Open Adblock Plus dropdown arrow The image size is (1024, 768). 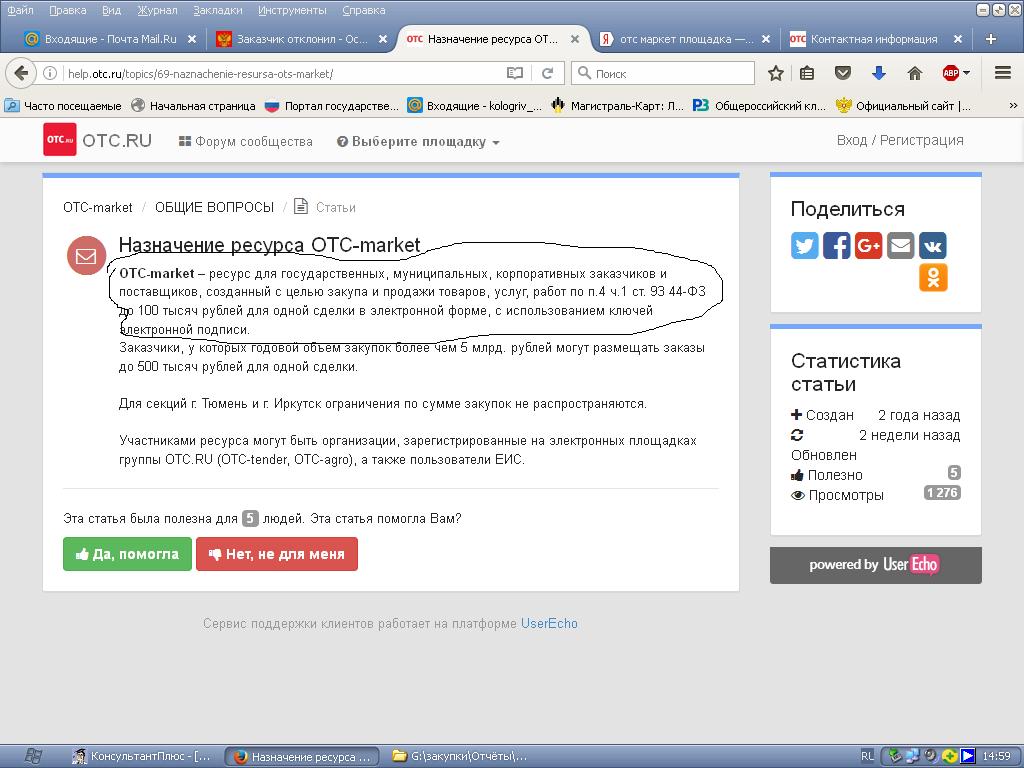(966, 73)
